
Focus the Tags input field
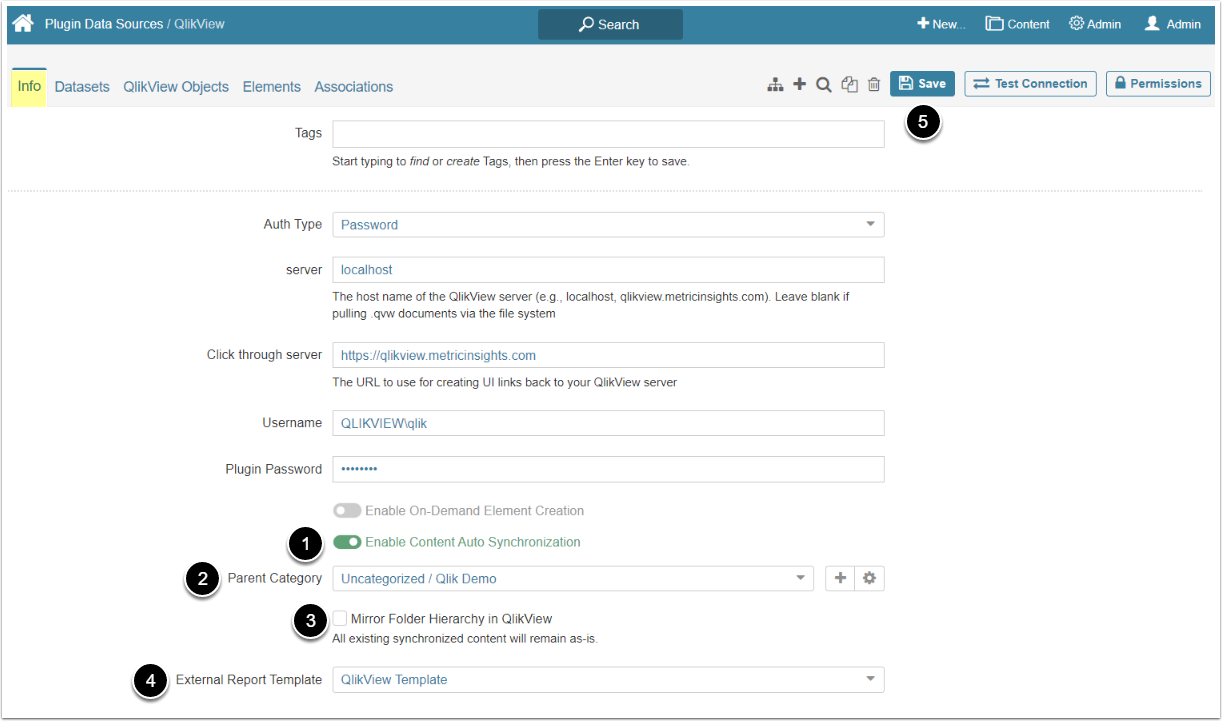click(x=608, y=134)
